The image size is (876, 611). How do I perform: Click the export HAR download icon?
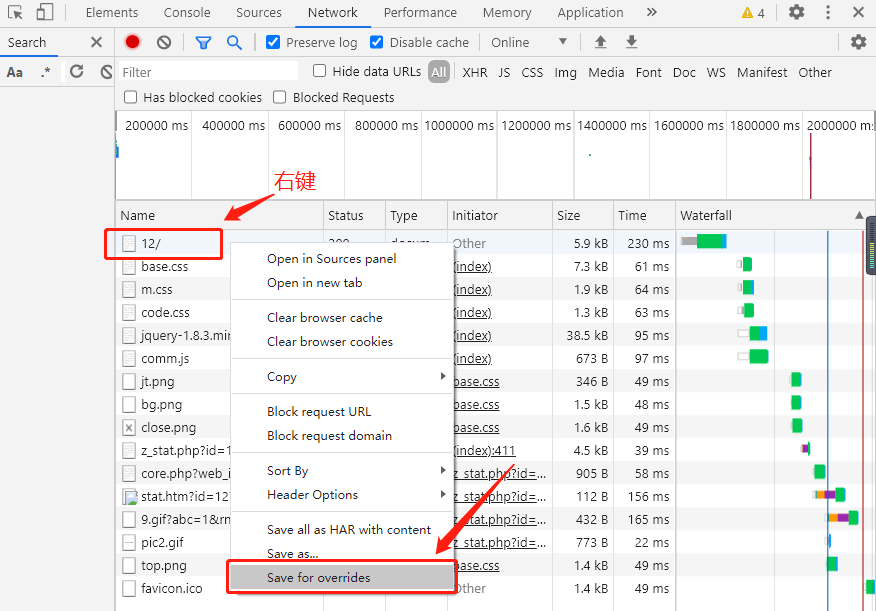tap(631, 42)
